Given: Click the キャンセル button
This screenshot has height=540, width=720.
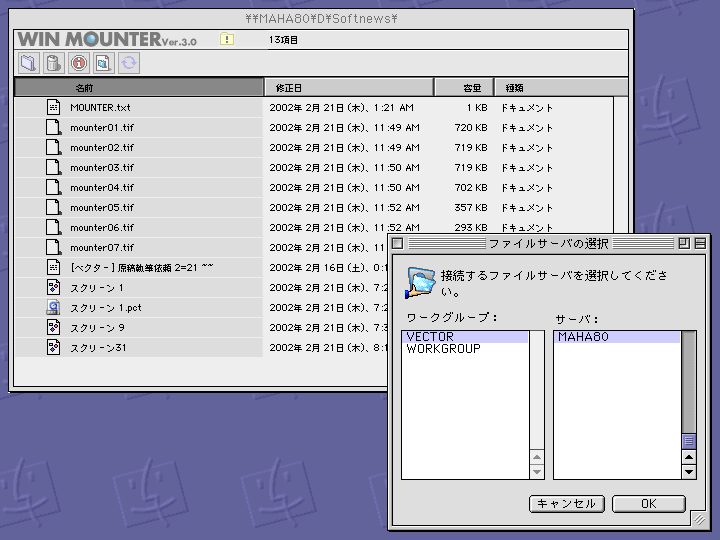Looking at the screenshot, I should (x=567, y=504).
